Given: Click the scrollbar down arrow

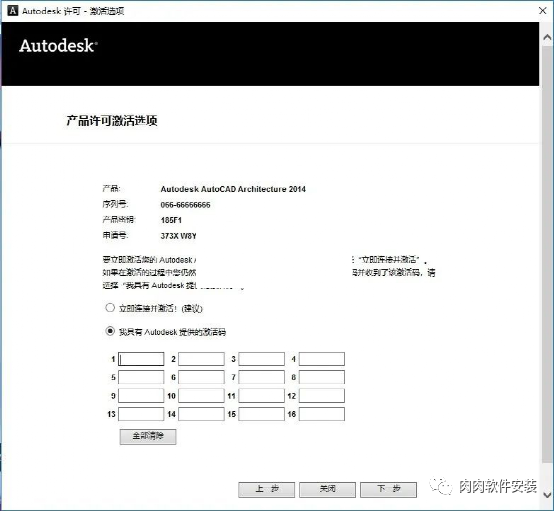Looking at the screenshot, I should (x=547, y=495).
